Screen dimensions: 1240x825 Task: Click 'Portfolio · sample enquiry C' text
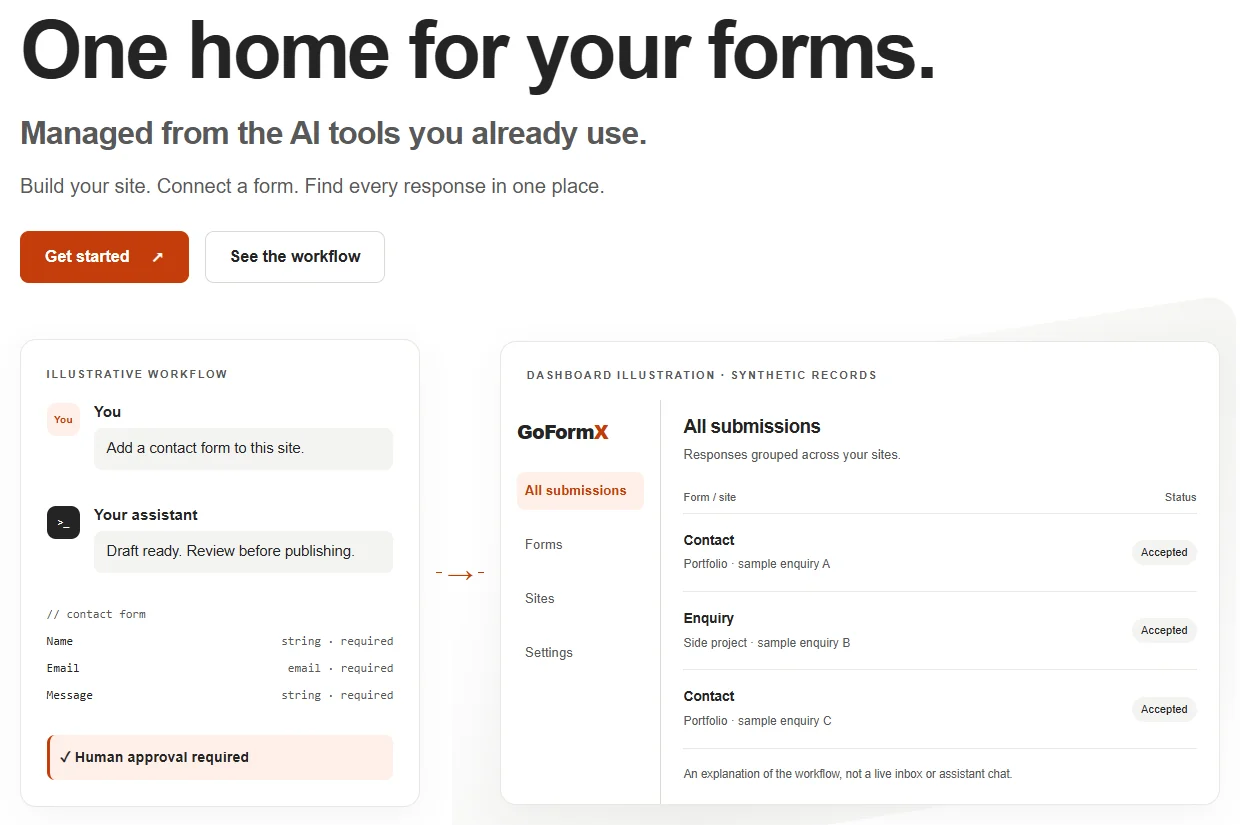click(757, 721)
